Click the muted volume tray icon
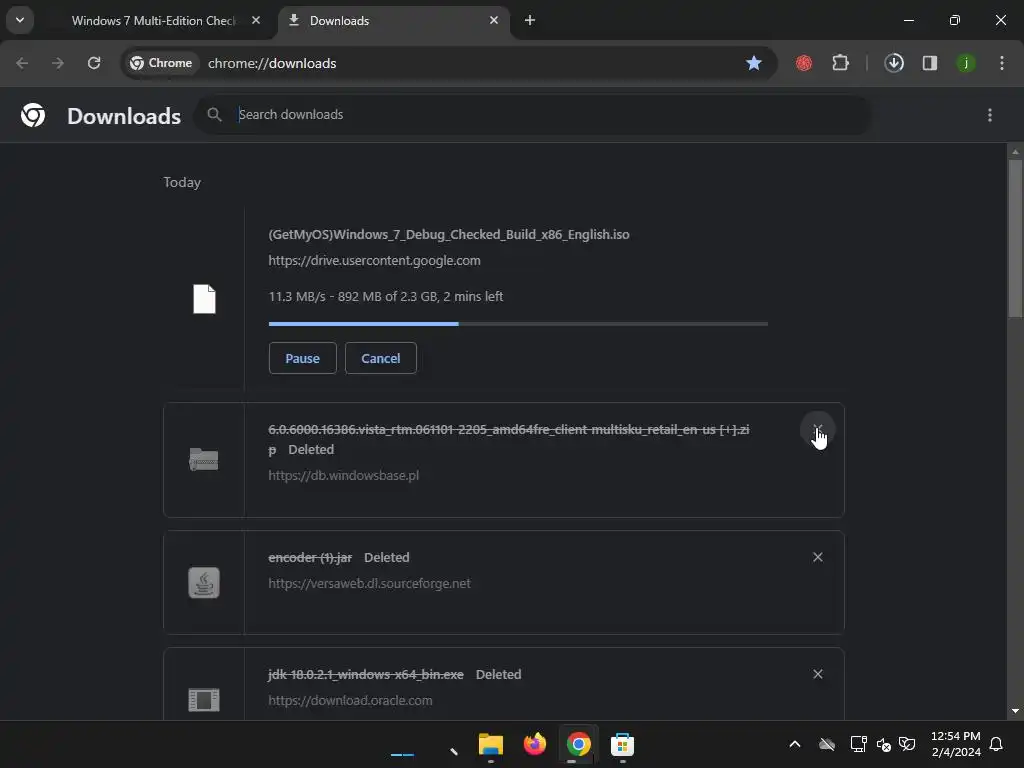 coord(884,744)
